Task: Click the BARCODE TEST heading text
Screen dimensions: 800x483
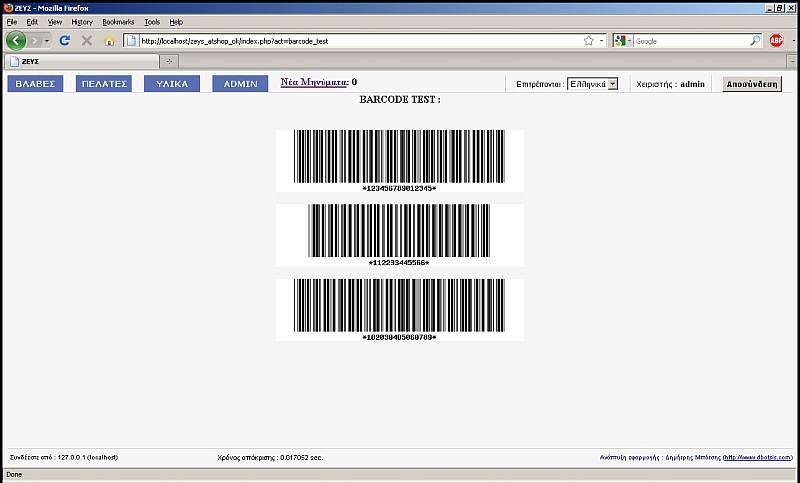Action: coord(399,99)
